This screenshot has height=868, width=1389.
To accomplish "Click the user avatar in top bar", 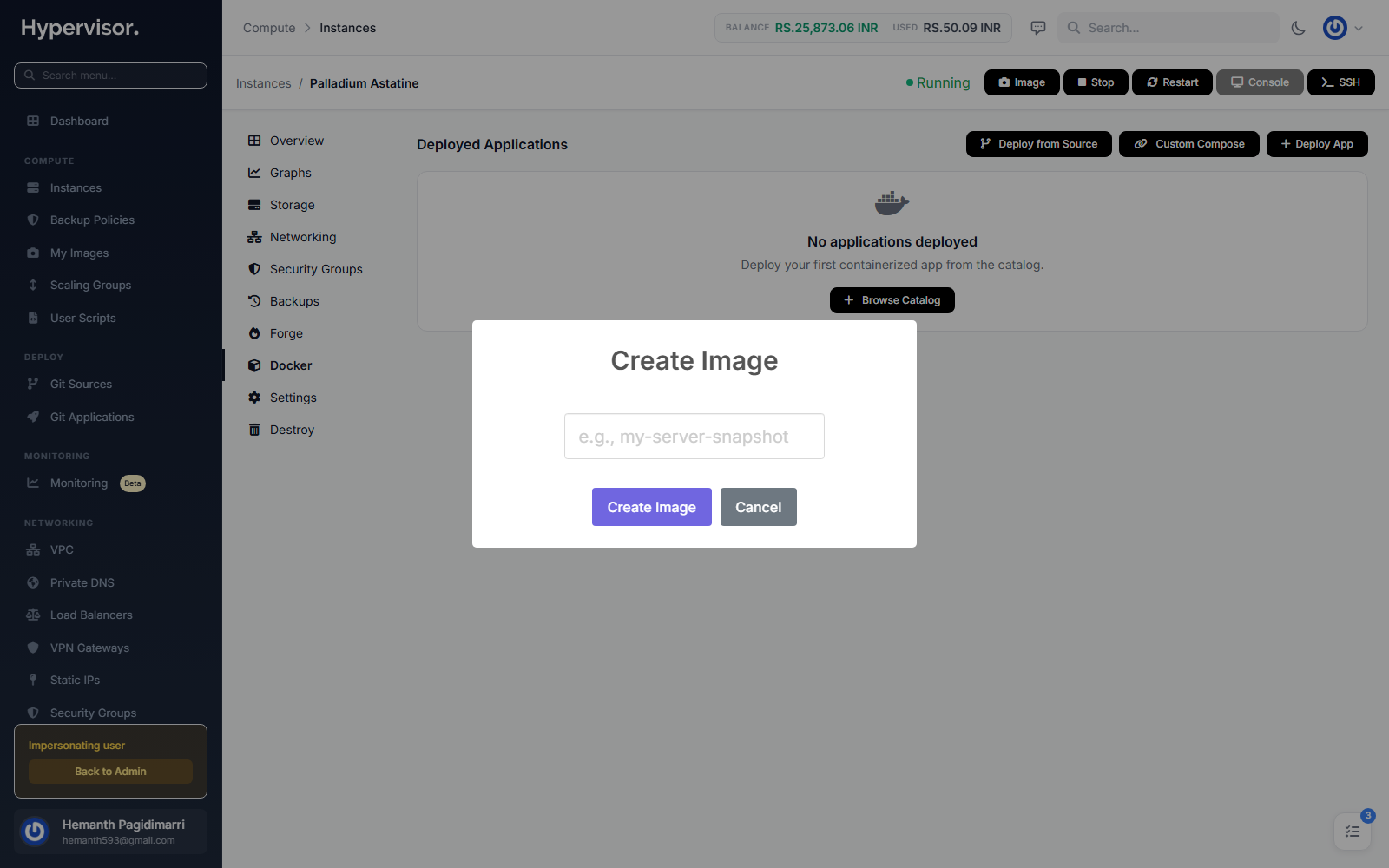I will pos(1335,28).
